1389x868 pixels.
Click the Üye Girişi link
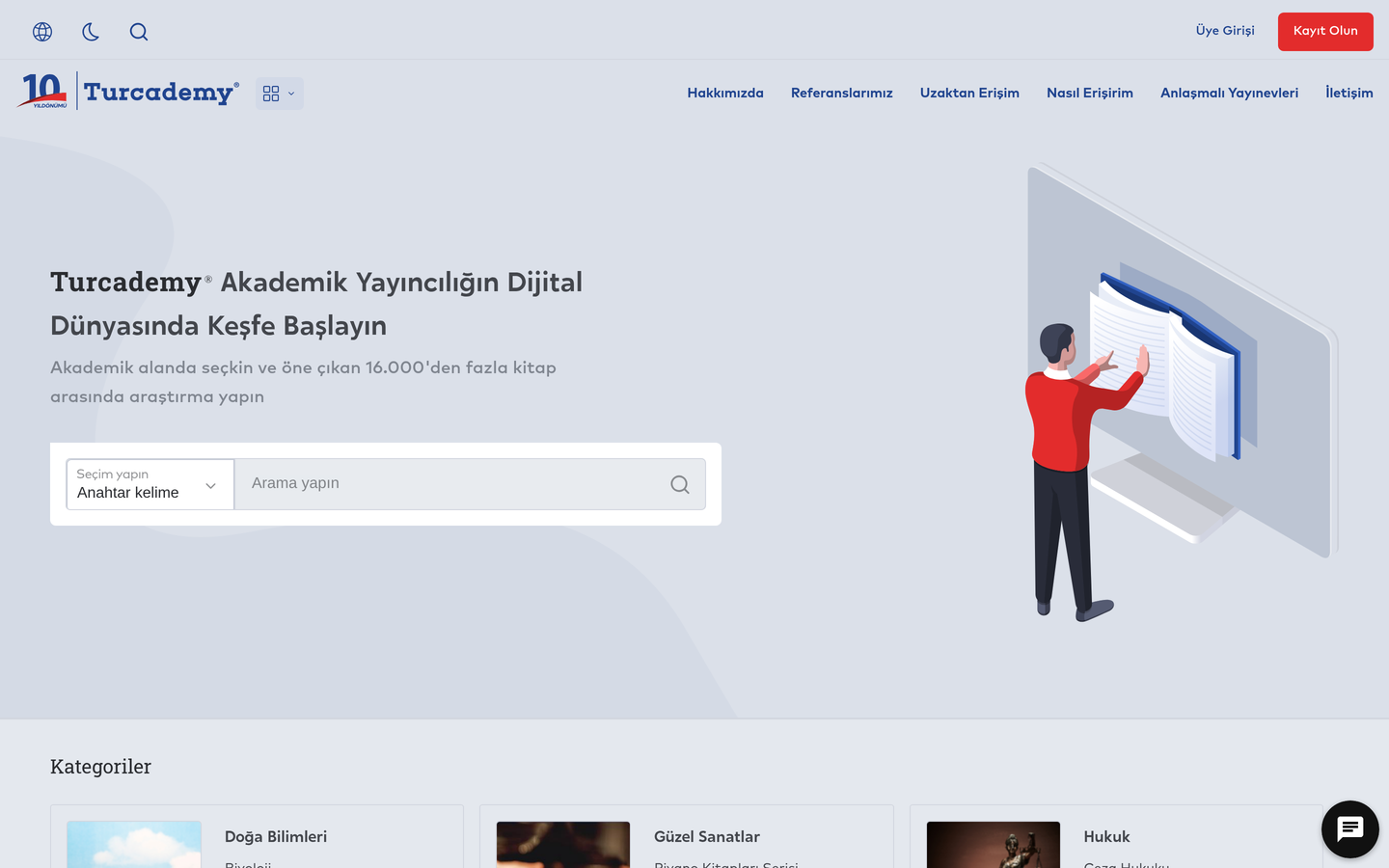(1225, 31)
